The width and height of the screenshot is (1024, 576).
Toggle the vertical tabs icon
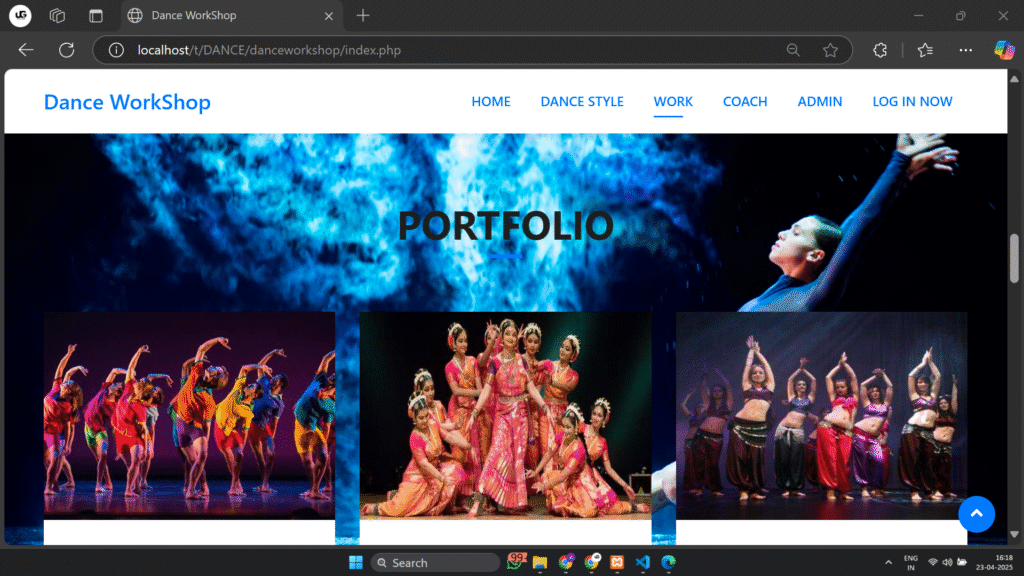pos(95,16)
